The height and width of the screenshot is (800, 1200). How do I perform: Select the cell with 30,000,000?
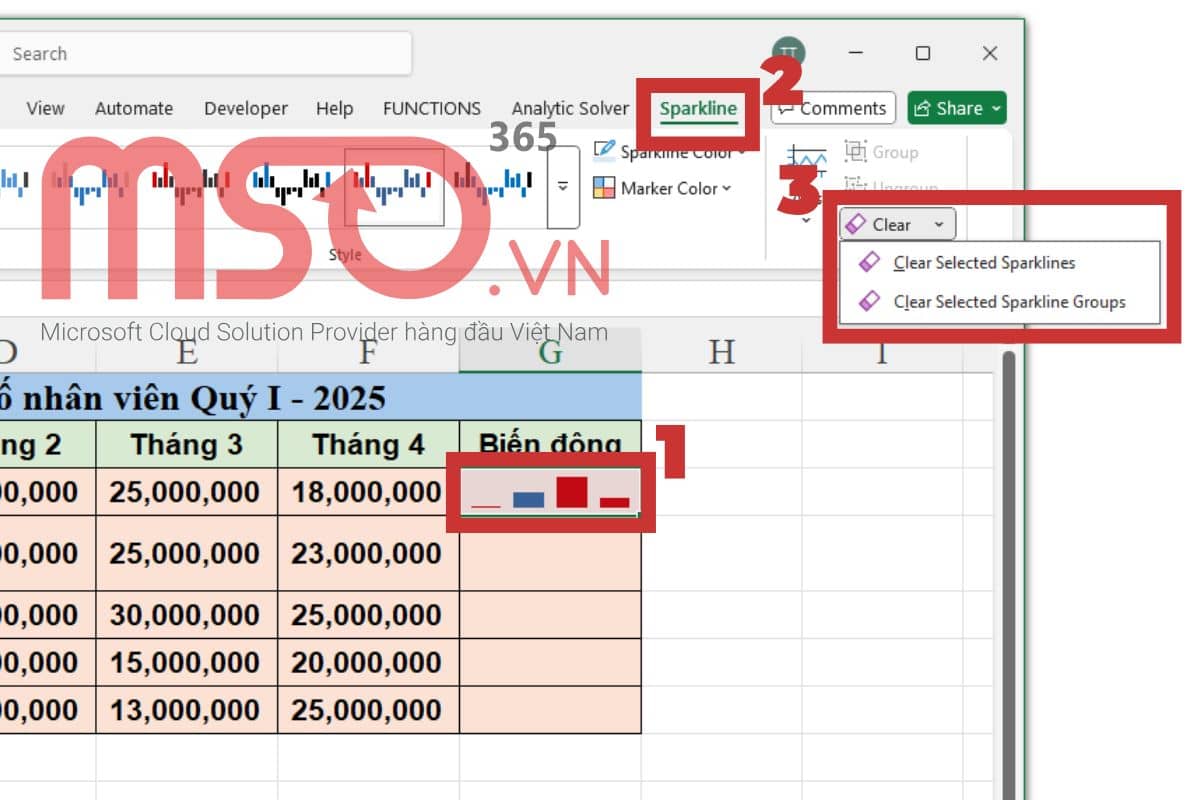pos(187,615)
